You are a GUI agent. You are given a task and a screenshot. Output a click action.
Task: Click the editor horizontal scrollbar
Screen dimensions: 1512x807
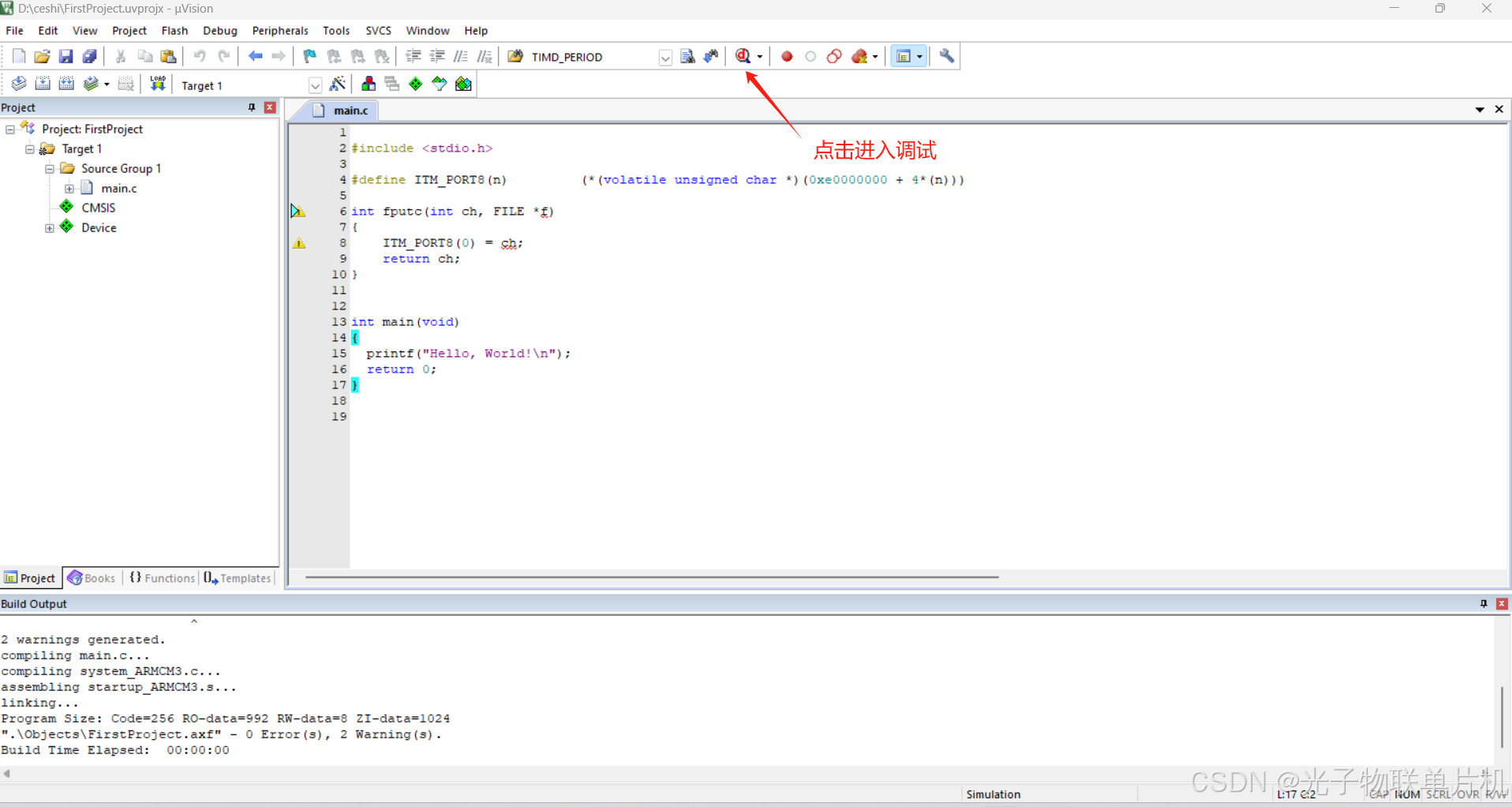pos(652,577)
